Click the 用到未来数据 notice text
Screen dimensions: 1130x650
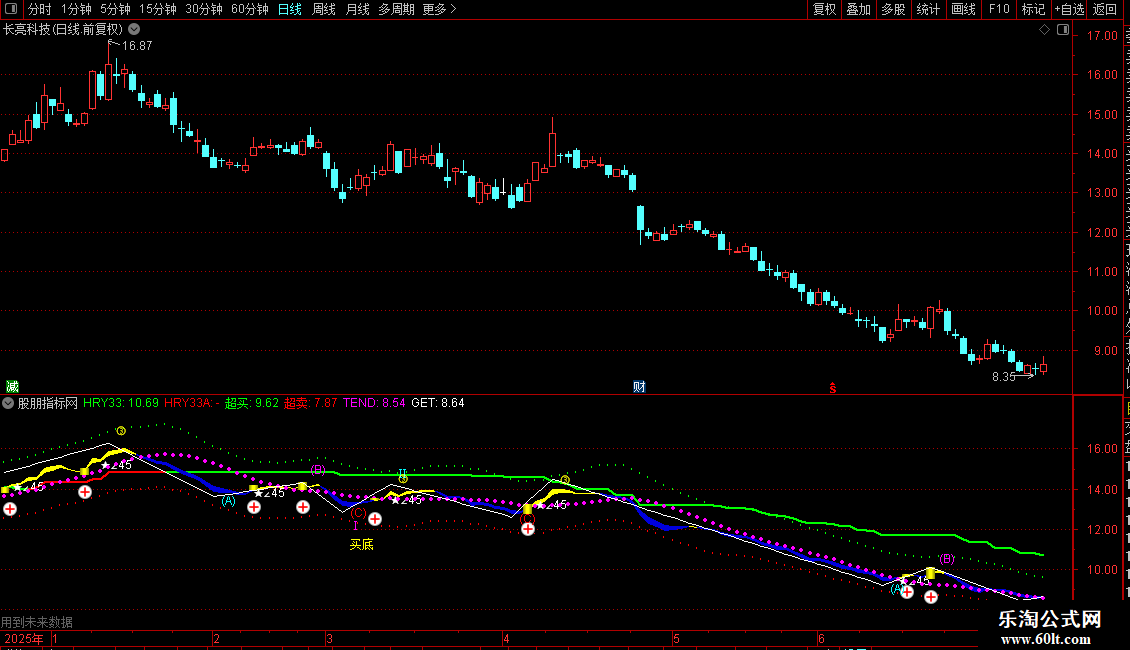37,622
